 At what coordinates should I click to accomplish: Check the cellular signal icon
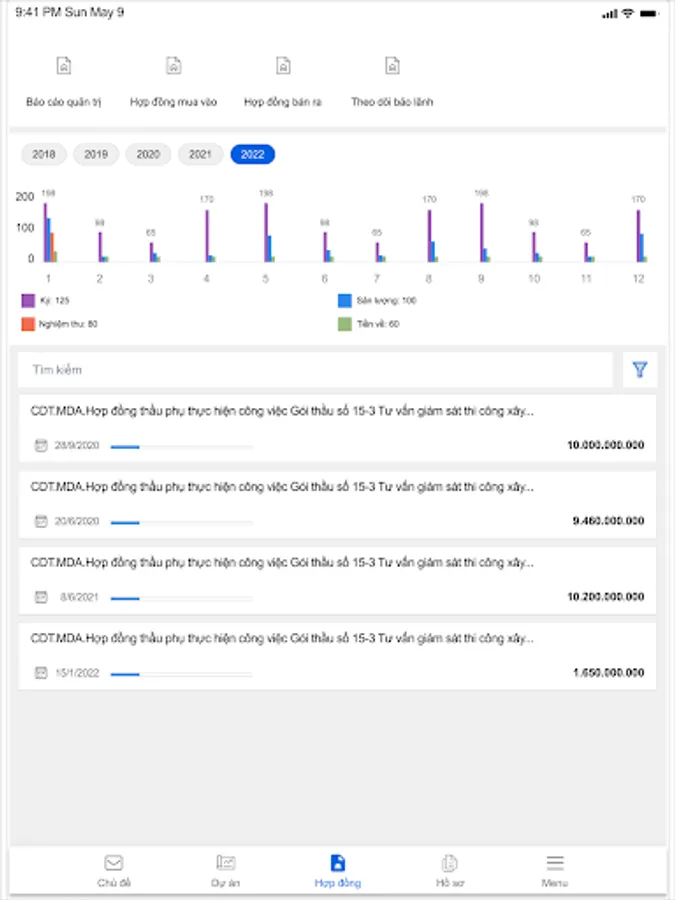point(610,14)
